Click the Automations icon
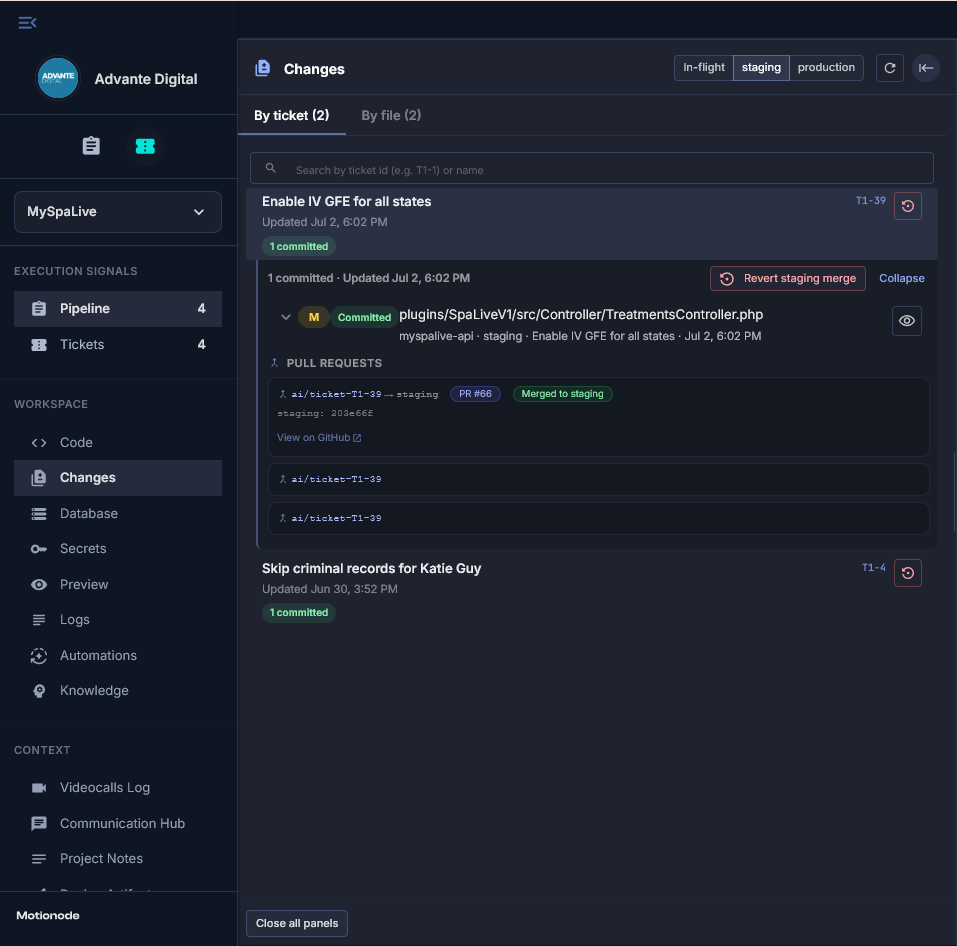957x946 pixels. tap(39, 656)
